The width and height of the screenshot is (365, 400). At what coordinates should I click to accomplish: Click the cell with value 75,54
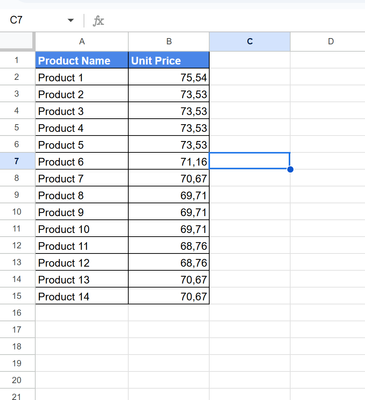(x=169, y=77)
